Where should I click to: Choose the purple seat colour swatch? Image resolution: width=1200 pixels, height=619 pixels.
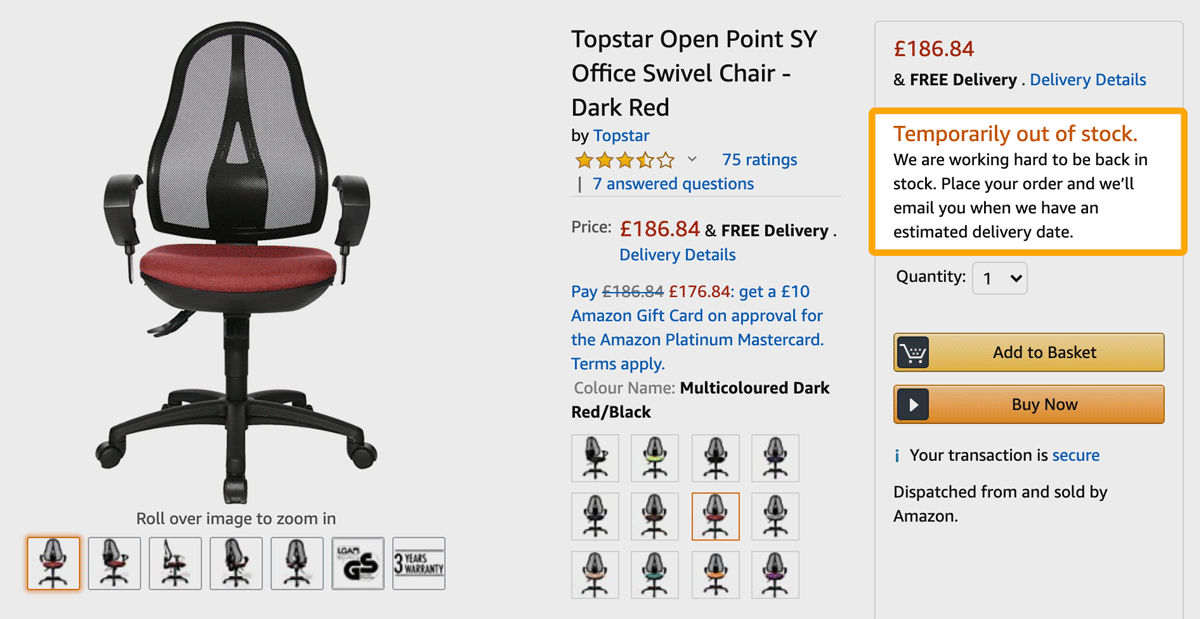tap(775, 576)
